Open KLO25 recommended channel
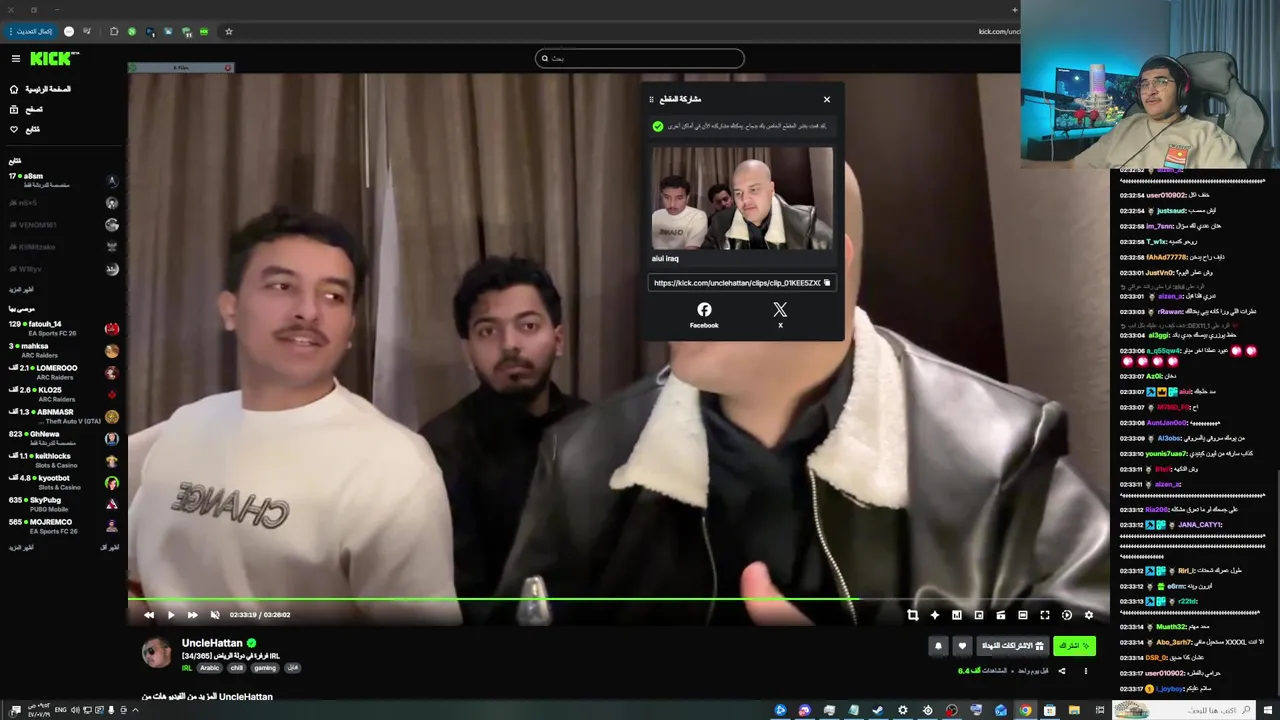The height and width of the screenshot is (720, 1280). click(x=64, y=394)
